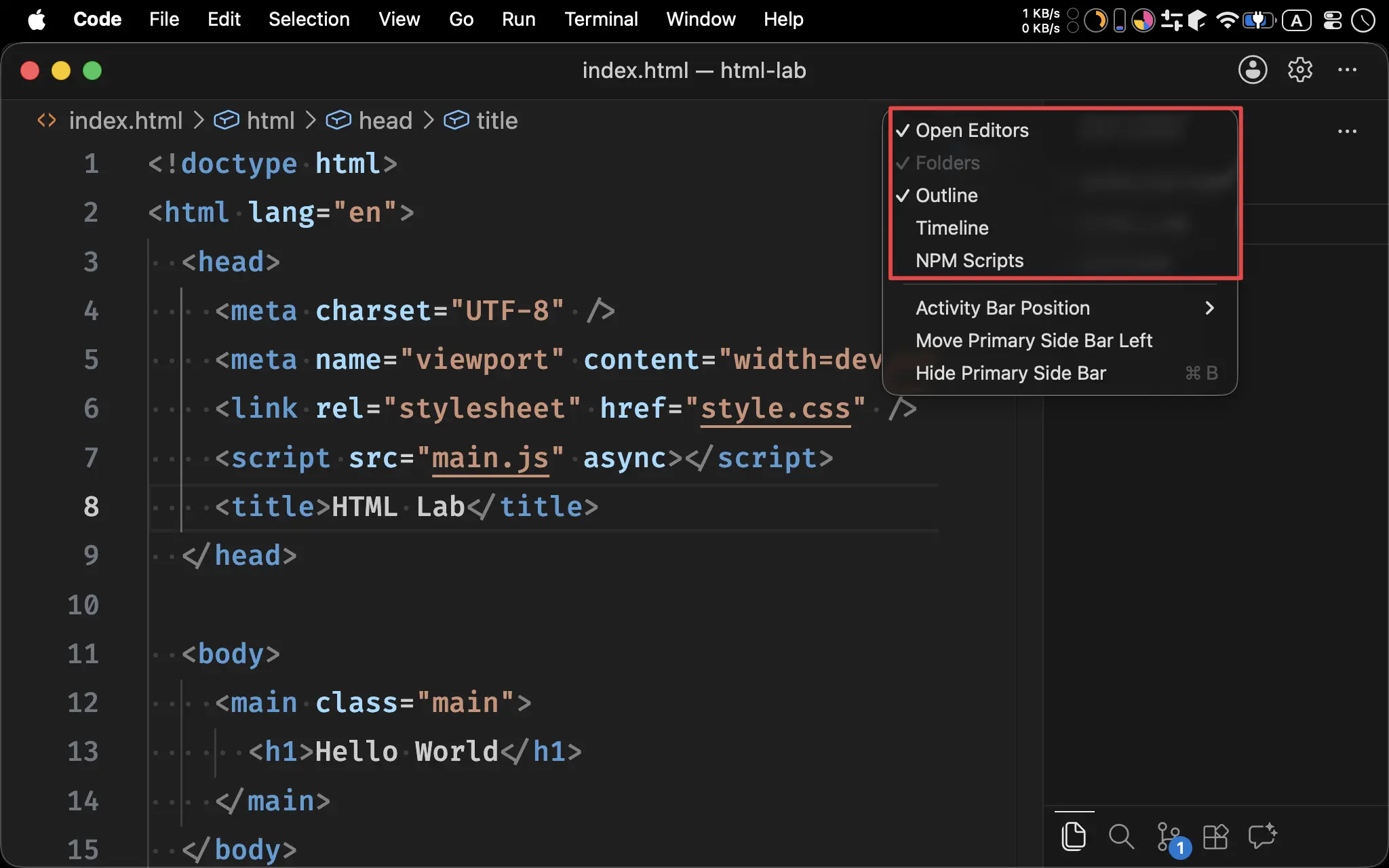Viewport: 1389px width, 868px height.
Task: Click the charset="UTF-8" attribute text
Action: tap(439, 311)
